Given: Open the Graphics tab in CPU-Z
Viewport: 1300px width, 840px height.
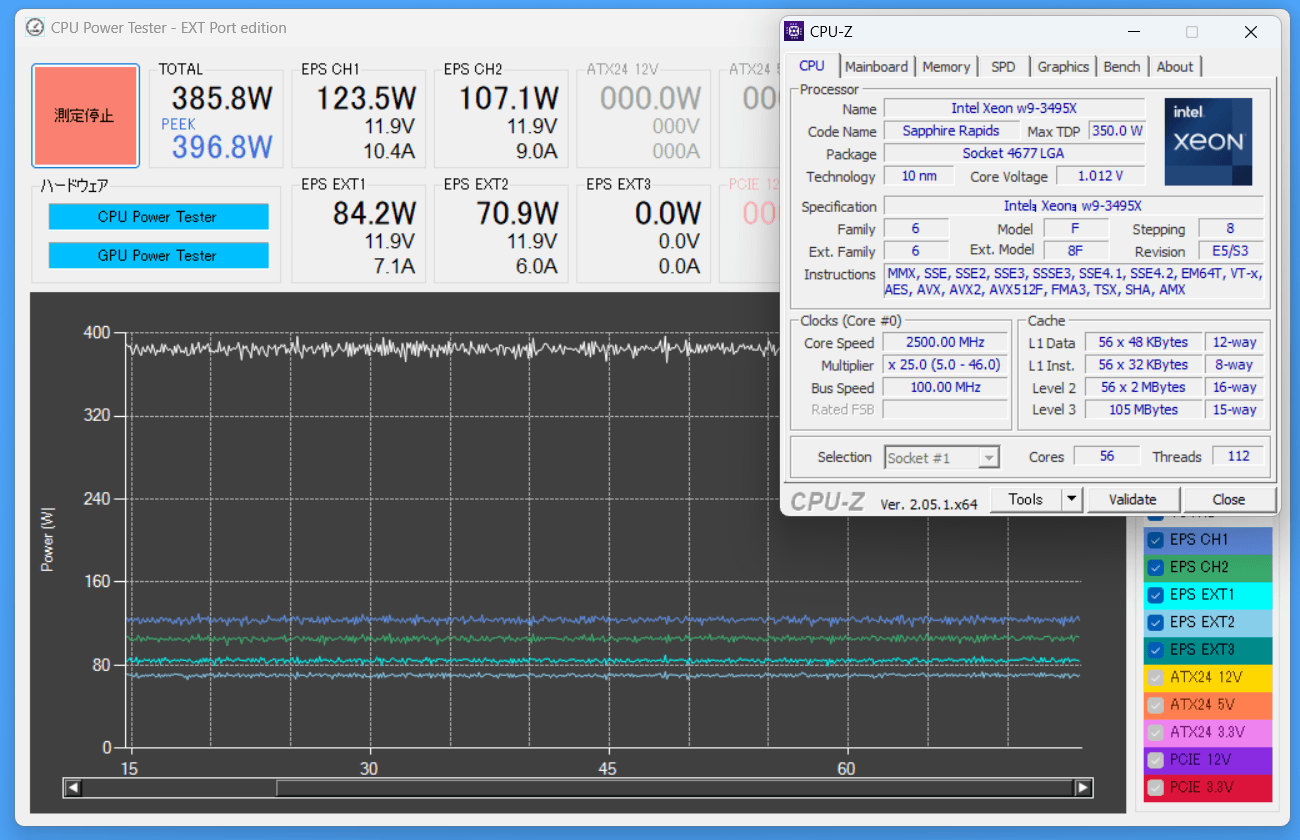Looking at the screenshot, I should (x=1063, y=67).
